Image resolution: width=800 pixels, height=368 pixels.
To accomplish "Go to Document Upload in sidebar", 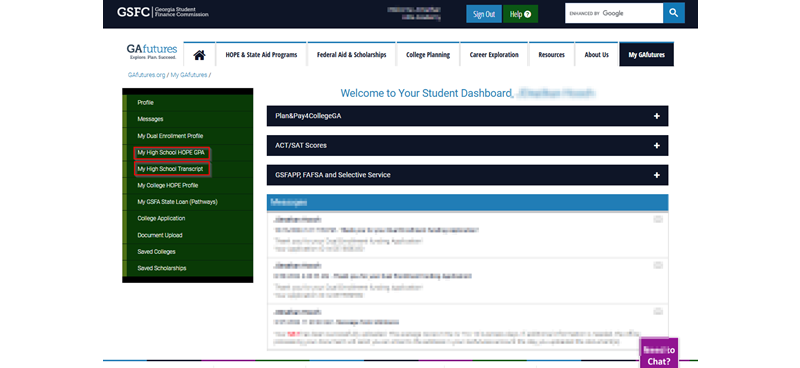I will pos(160,235).
